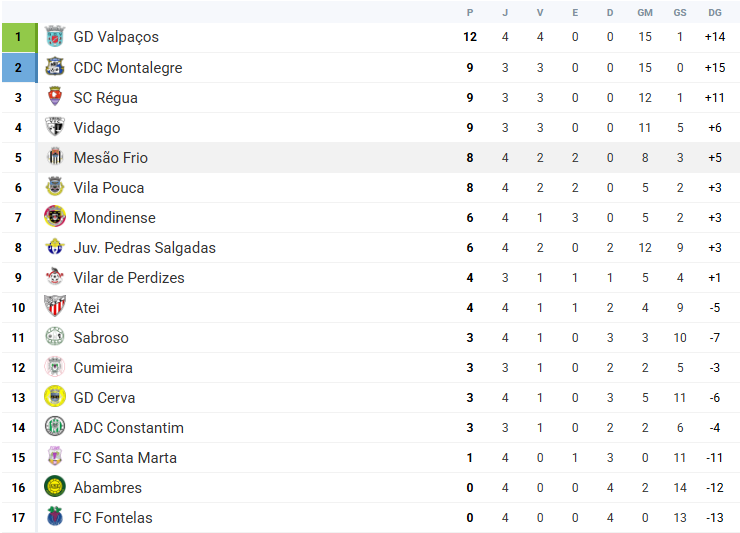Click the blue position 2 marker

(x=19, y=68)
